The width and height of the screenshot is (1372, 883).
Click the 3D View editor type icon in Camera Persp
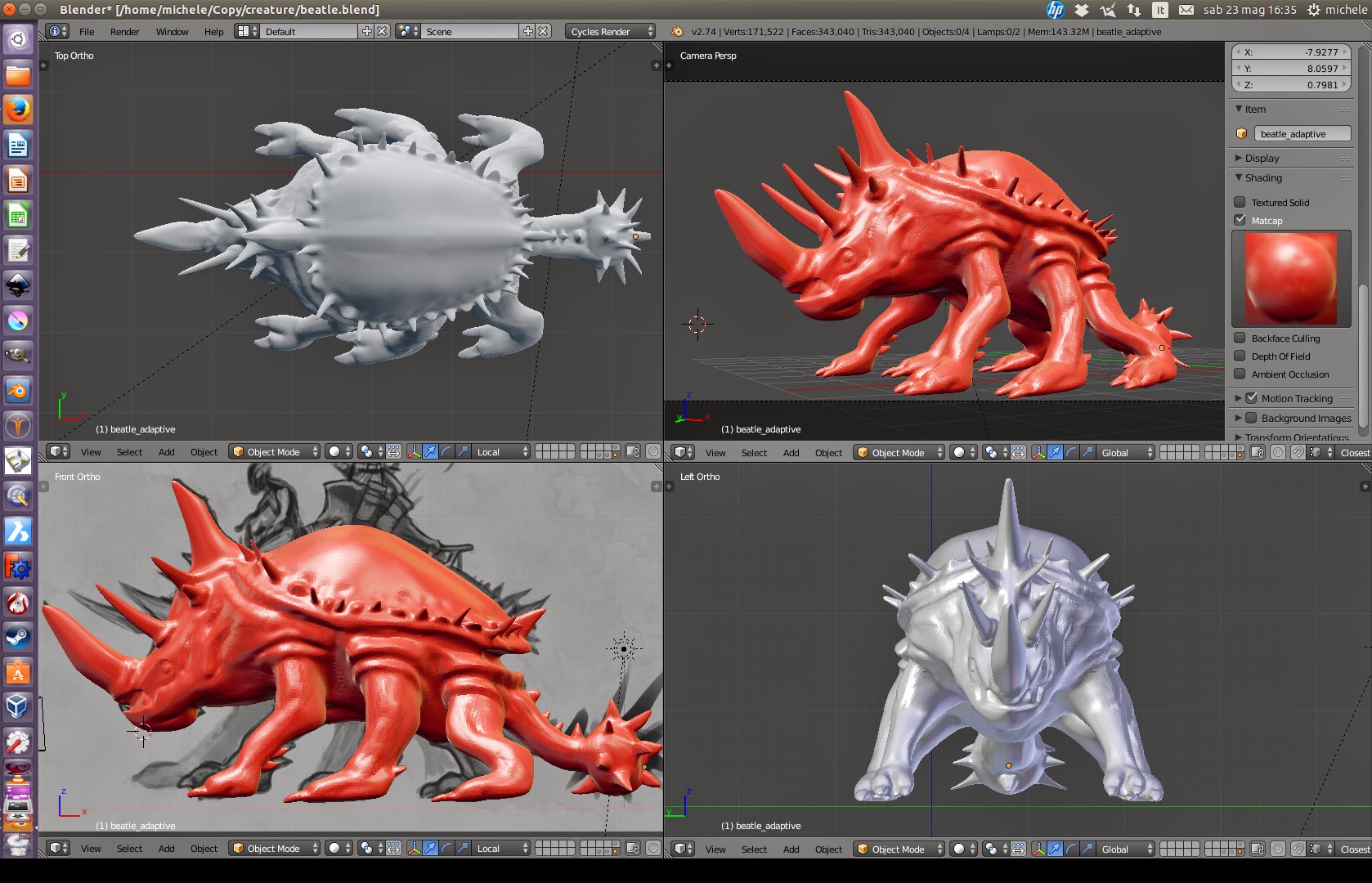(x=684, y=452)
